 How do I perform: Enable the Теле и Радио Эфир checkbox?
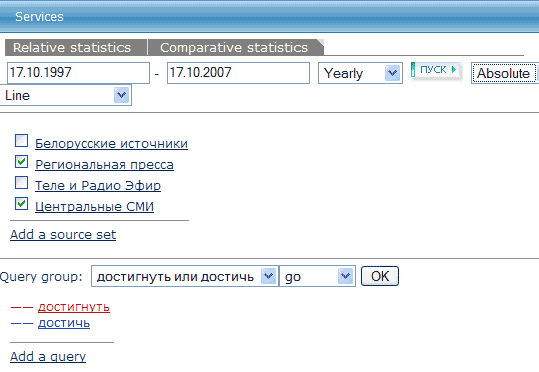click(x=21, y=183)
